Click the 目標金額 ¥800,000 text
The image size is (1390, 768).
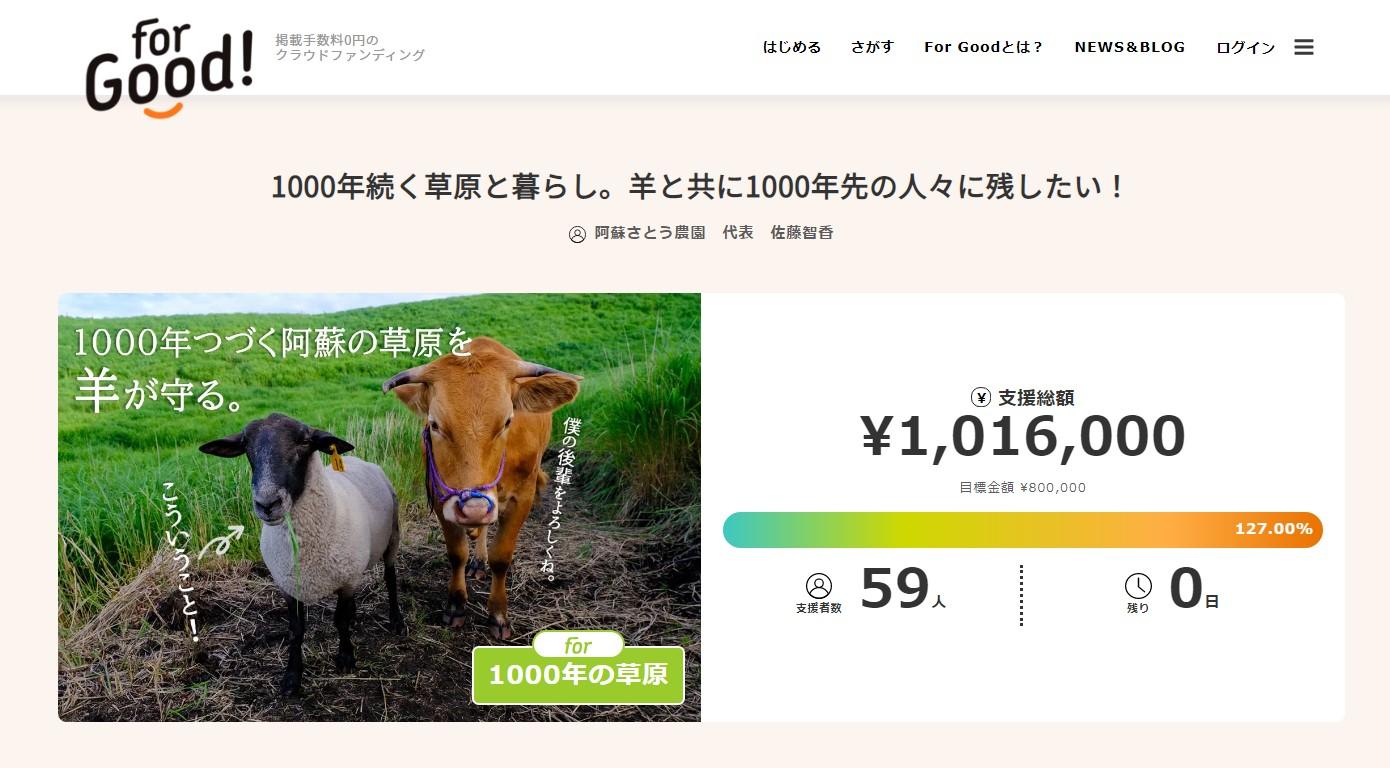(1023, 488)
